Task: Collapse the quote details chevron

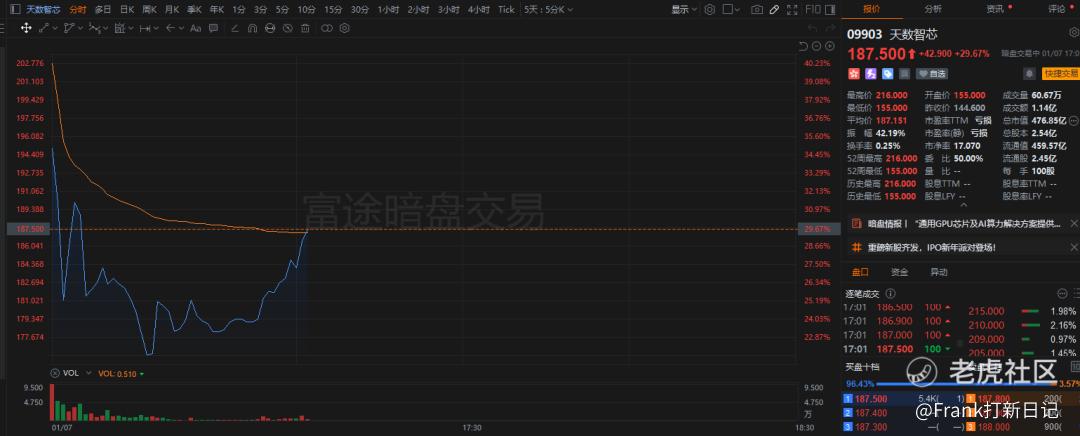Action: tap(964, 205)
